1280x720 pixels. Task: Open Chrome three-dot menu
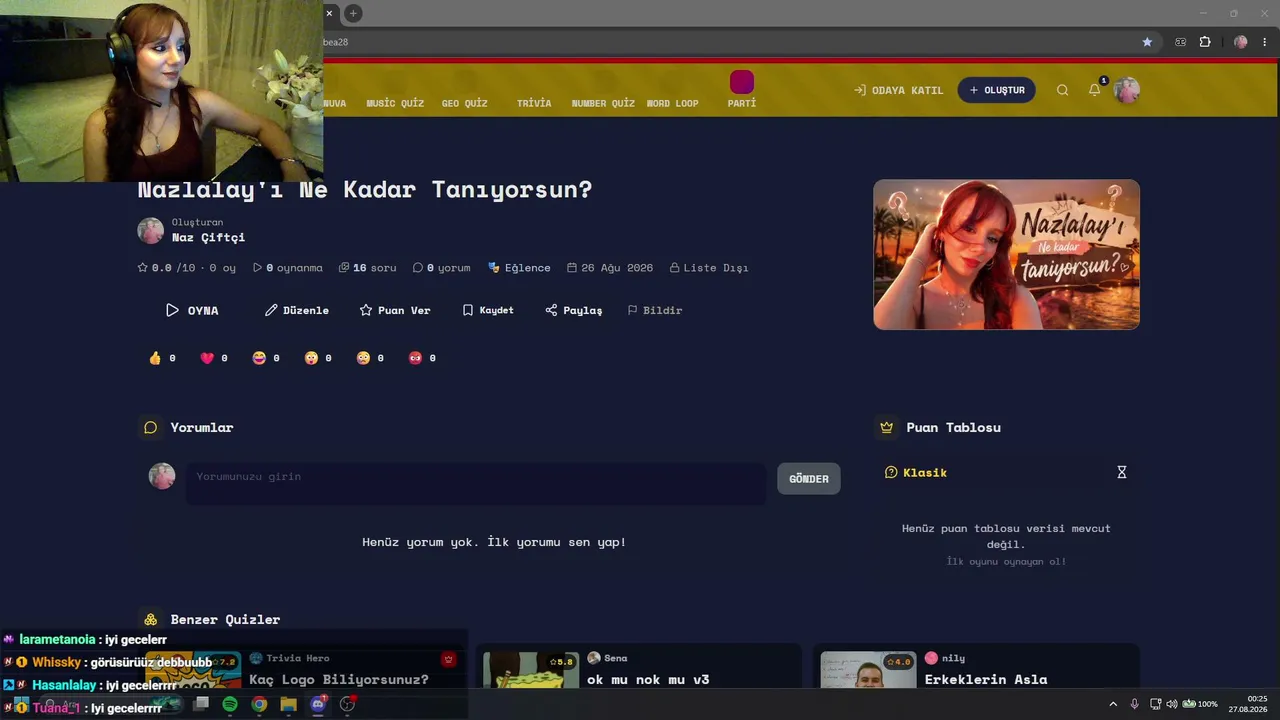pos(1266,42)
